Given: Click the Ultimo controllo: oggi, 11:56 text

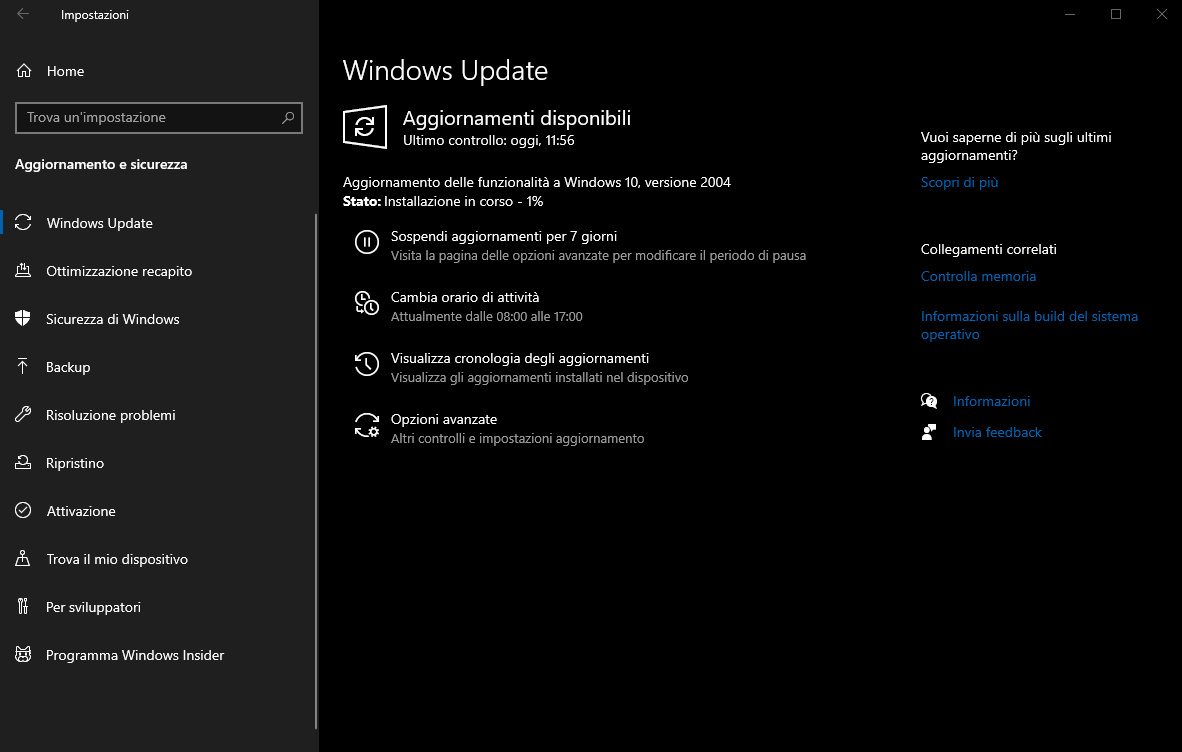Looking at the screenshot, I should [488, 140].
